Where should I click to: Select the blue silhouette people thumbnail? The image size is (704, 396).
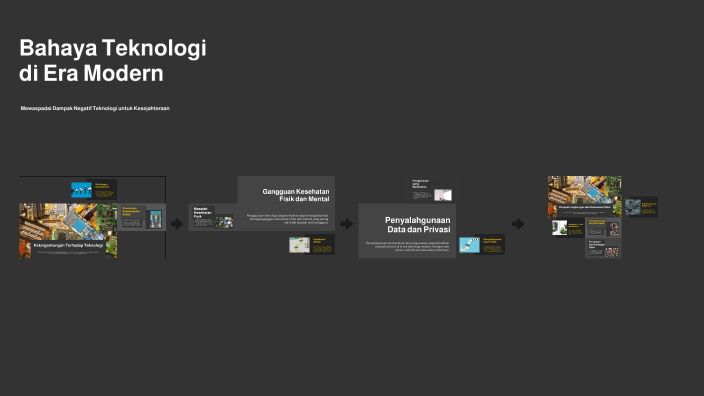point(81,190)
